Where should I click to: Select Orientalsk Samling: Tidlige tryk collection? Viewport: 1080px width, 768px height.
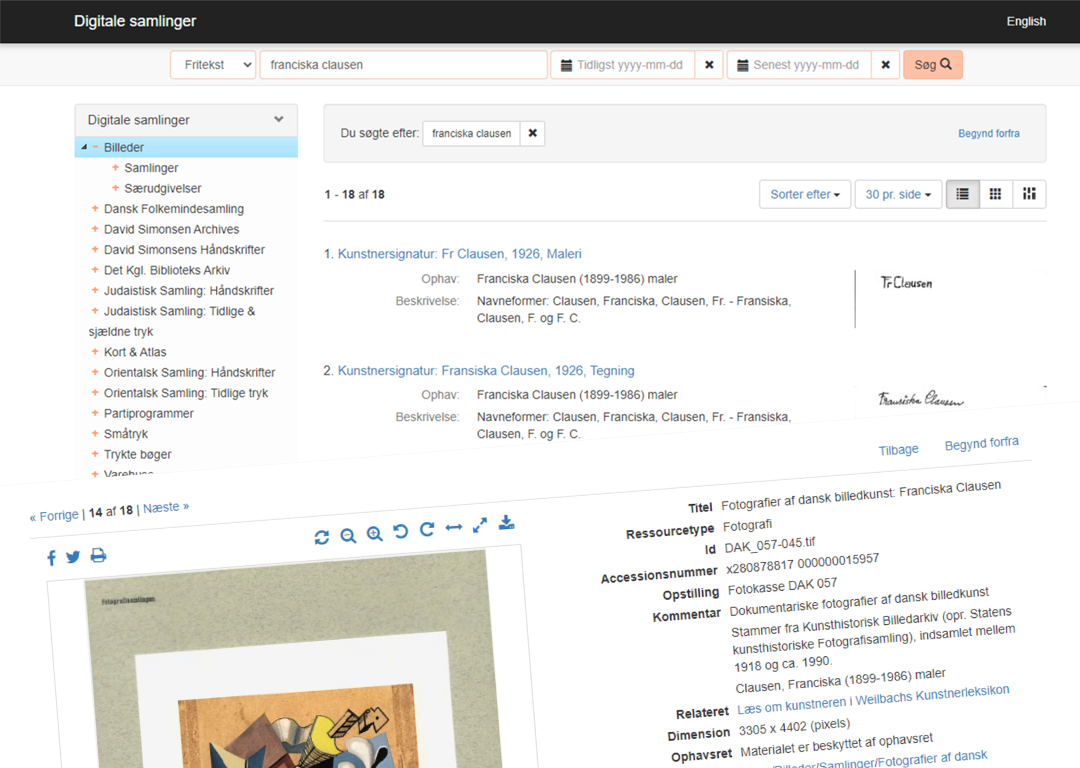tap(186, 393)
